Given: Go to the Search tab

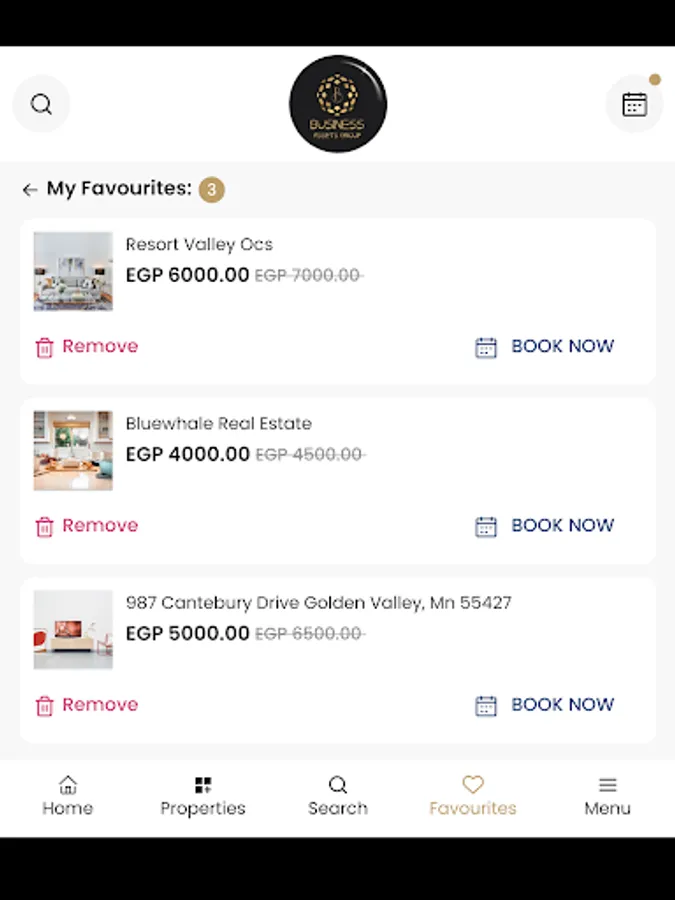Looking at the screenshot, I should coord(338,796).
